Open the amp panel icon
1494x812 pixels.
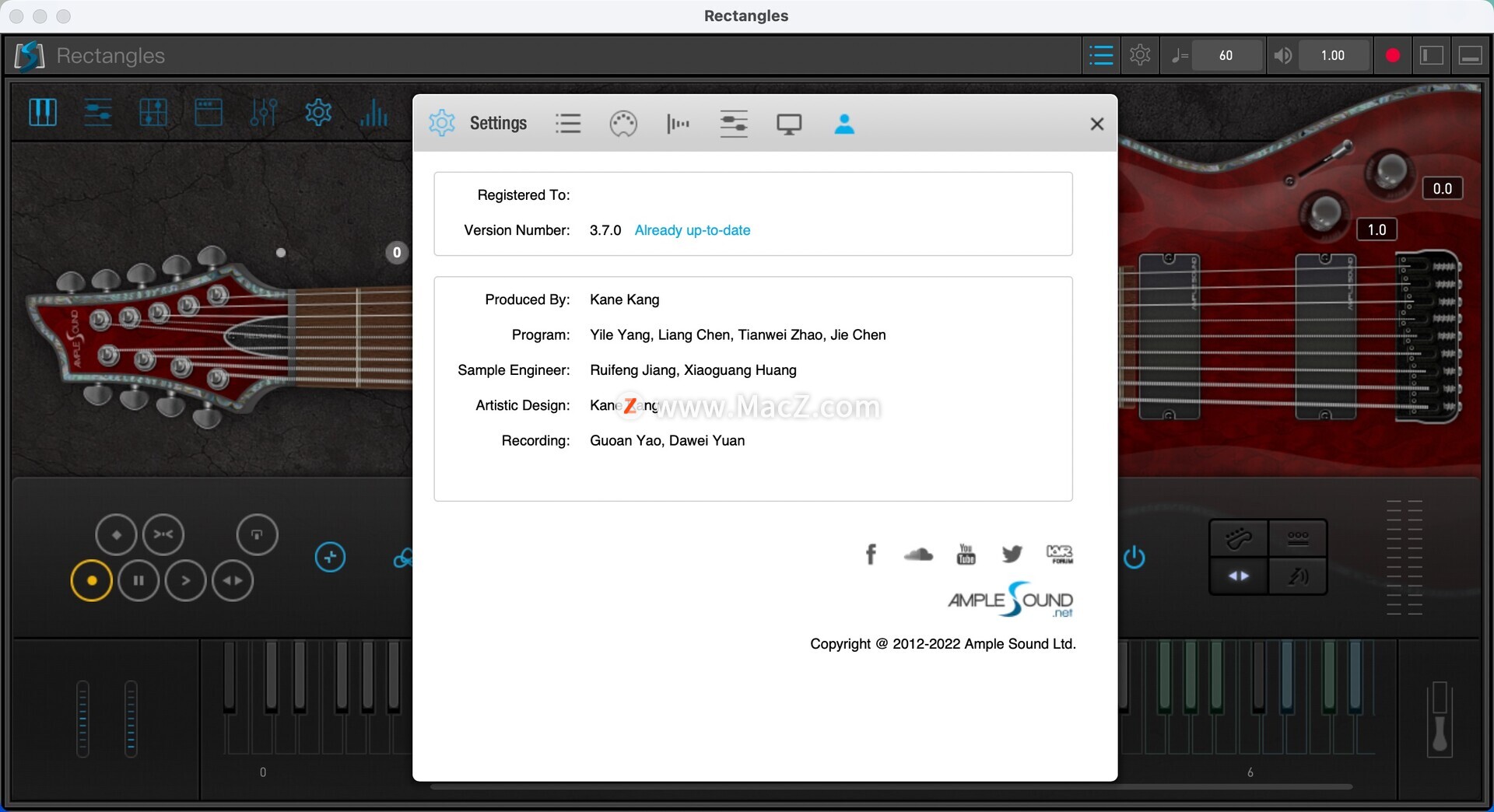(x=208, y=113)
